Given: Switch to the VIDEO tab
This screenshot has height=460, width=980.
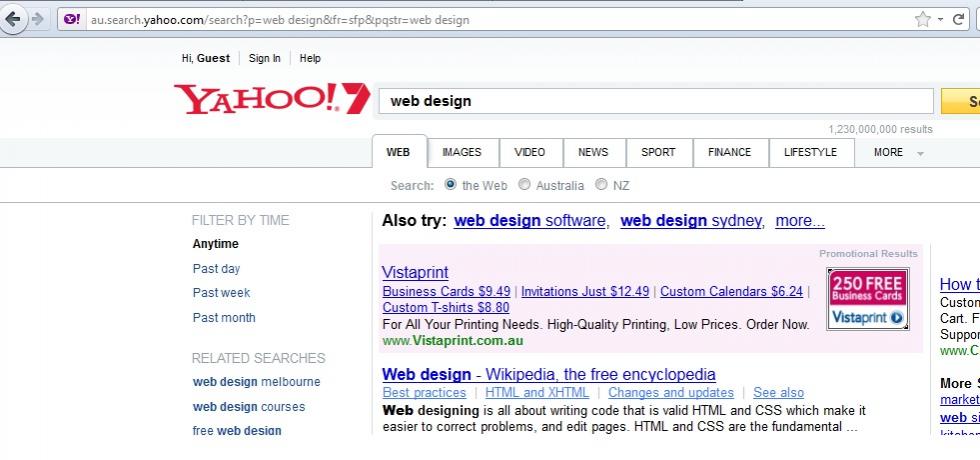Looking at the screenshot, I should coord(530,152).
